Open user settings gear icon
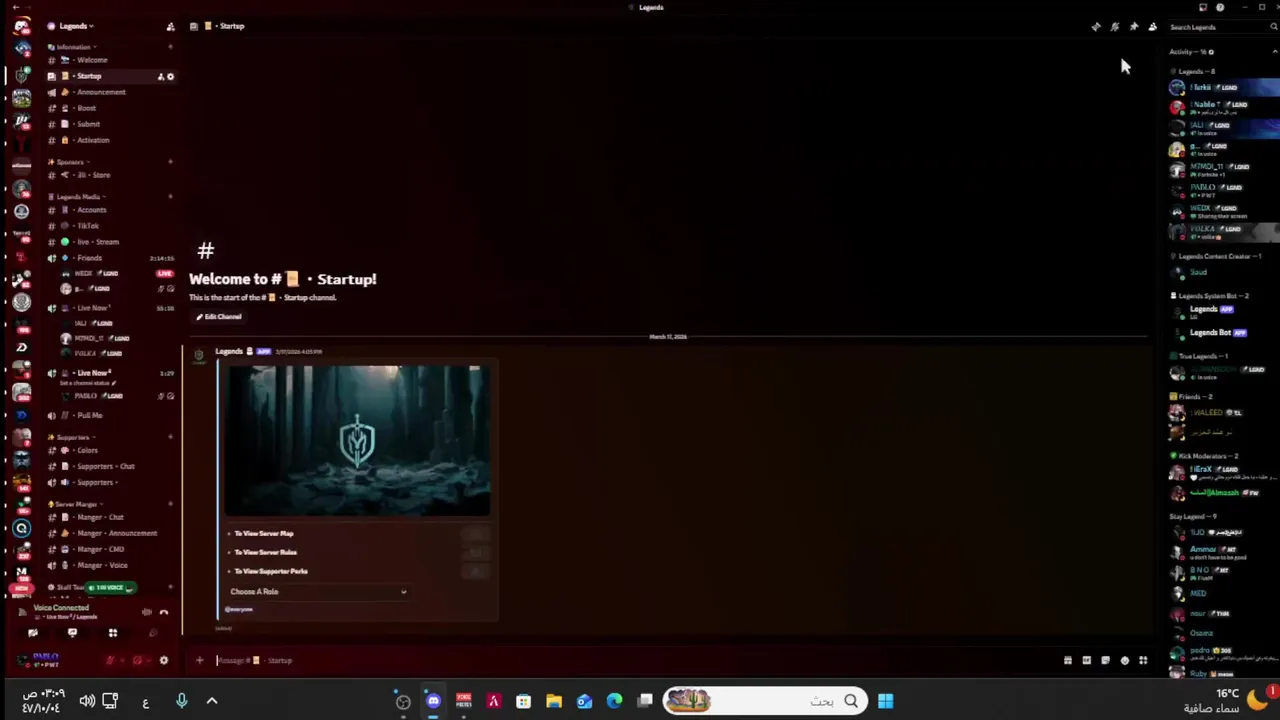 click(164, 660)
